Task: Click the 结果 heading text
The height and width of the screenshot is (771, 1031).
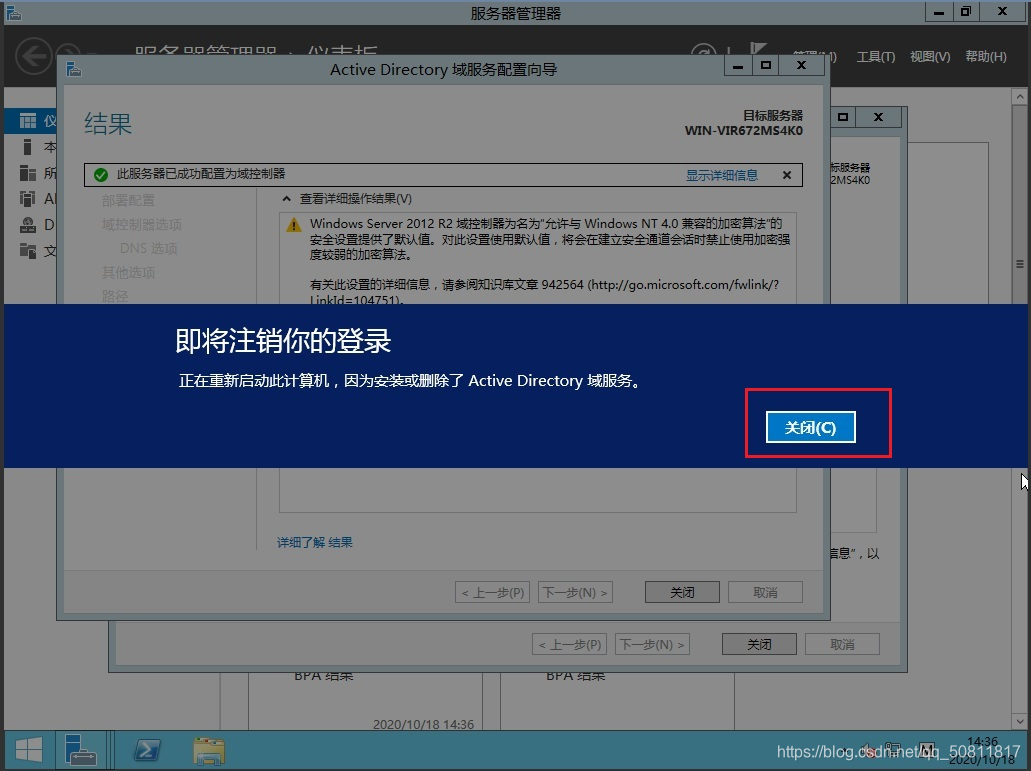Action: point(108,124)
